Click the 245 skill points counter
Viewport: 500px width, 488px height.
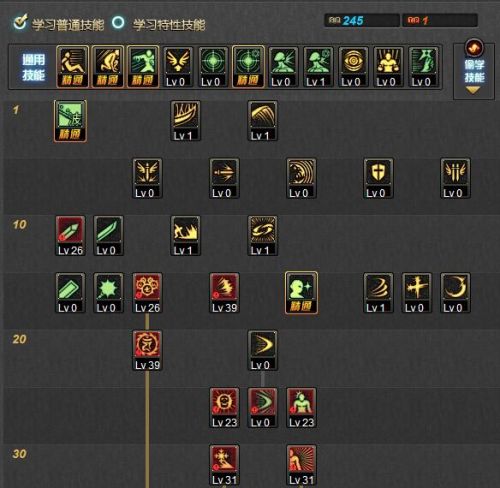pos(362,21)
